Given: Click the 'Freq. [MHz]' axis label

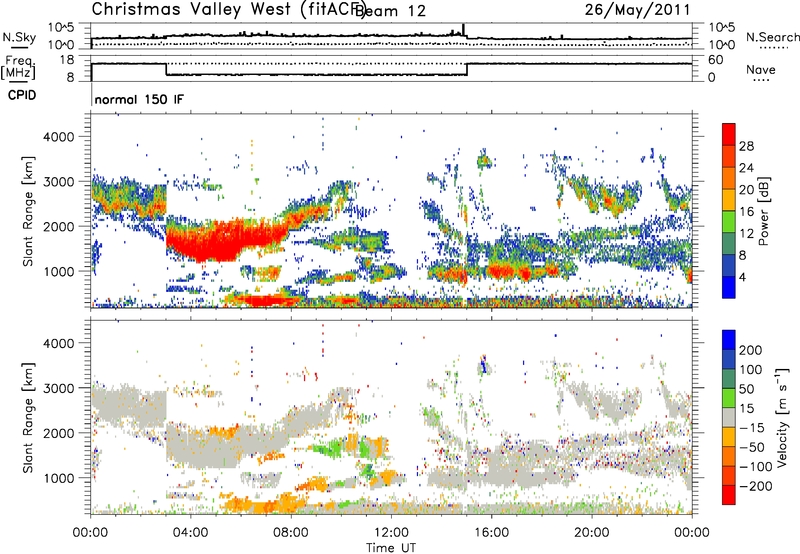Looking at the screenshot, I should [x=19, y=67].
